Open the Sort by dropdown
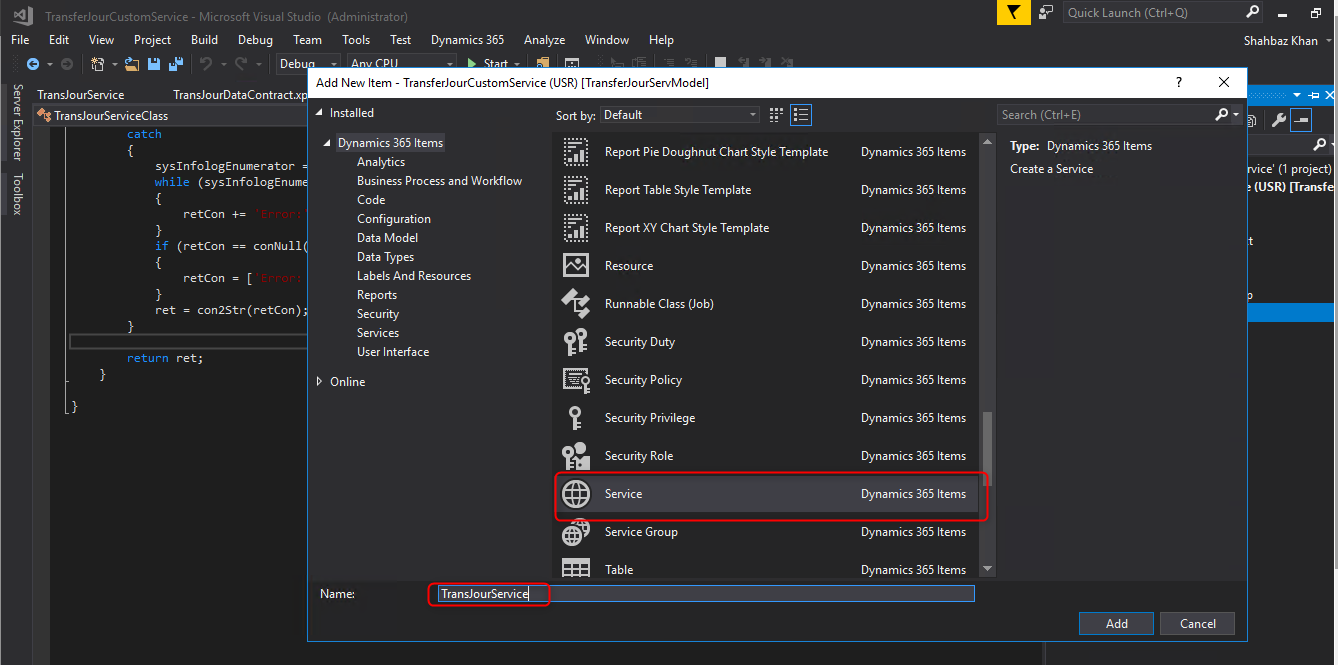The height and width of the screenshot is (665, 1338). tap(680, 115)
